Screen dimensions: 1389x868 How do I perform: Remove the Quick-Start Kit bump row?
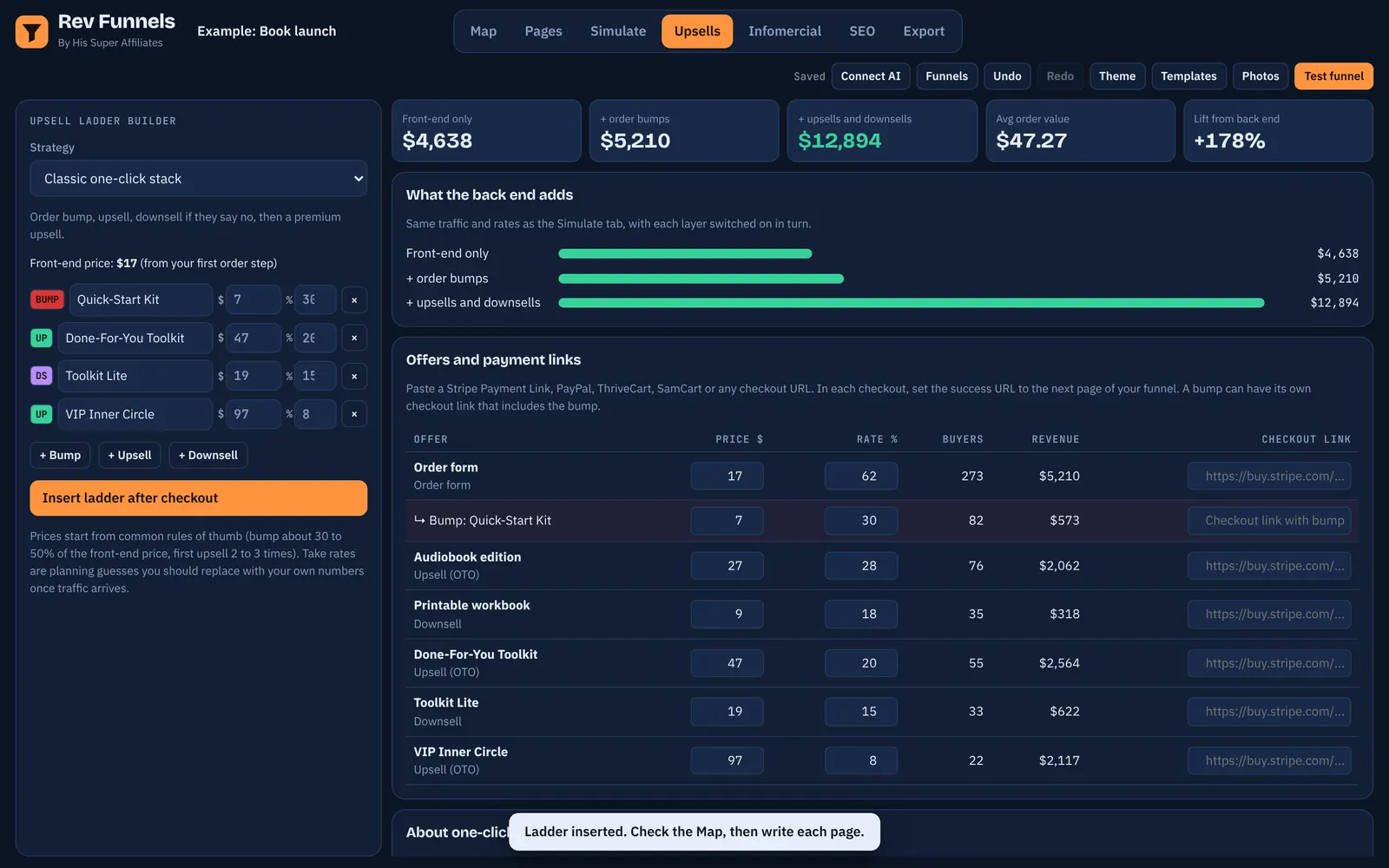point(354,299)
